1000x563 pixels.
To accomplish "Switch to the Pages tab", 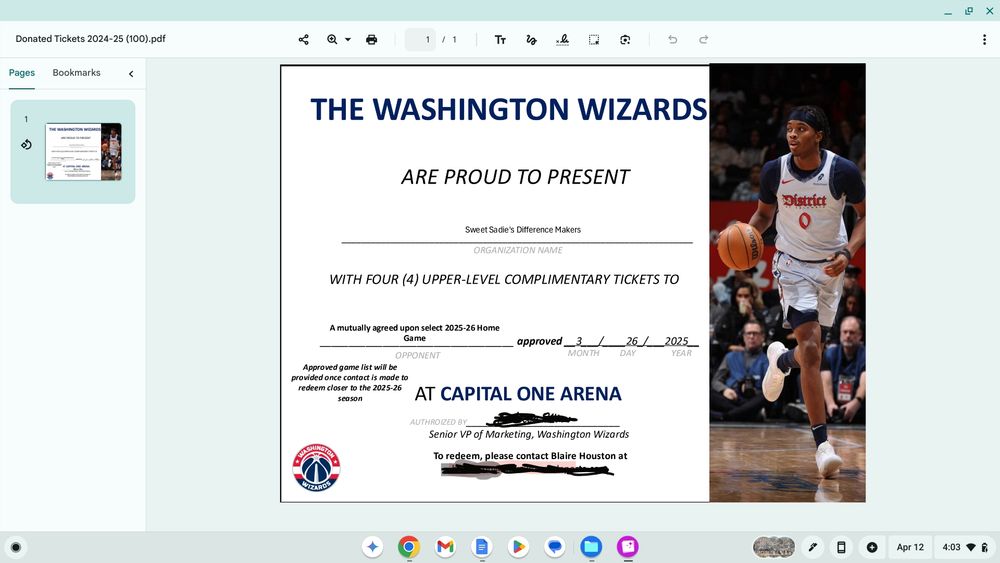I will tap(22, 73).
